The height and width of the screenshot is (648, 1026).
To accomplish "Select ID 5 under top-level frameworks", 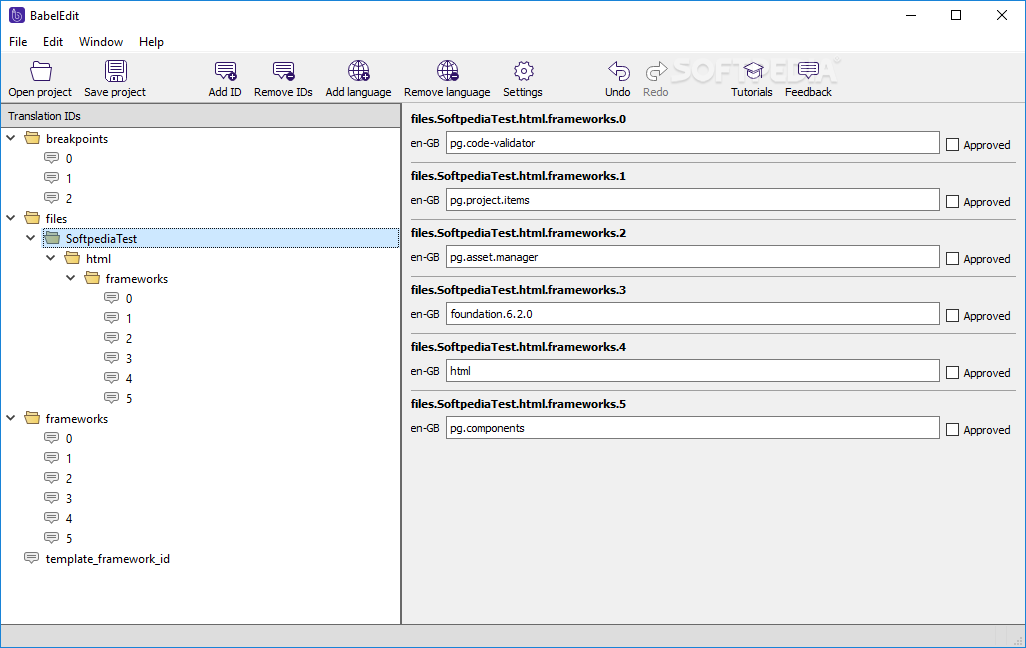I will [x=69, y=539].
